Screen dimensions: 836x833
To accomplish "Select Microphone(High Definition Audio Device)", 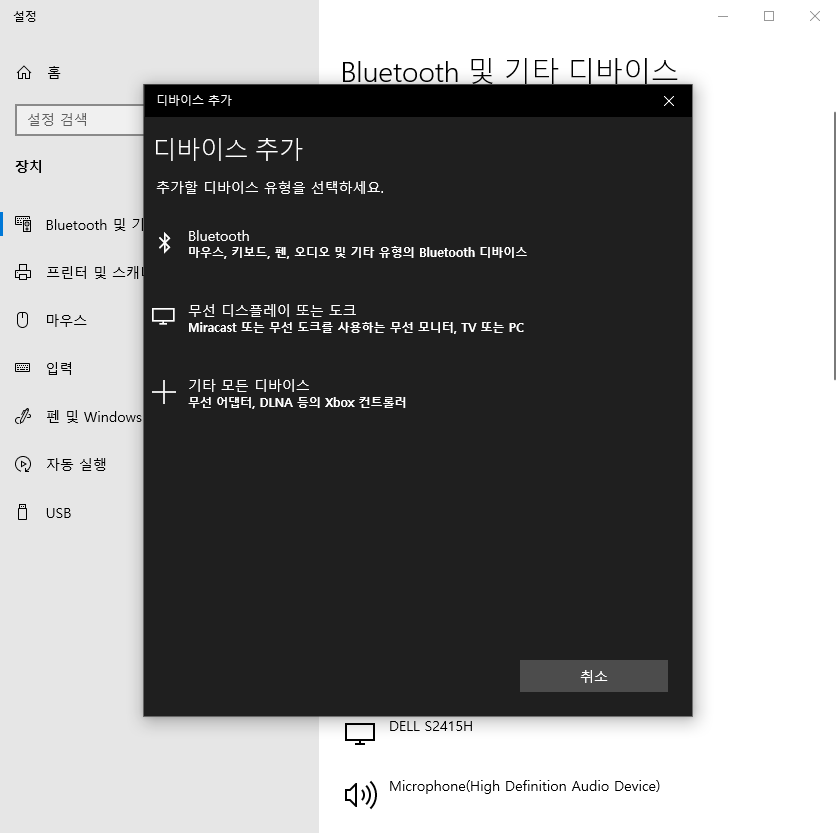I will pyautogui.click(x=525, y=786).
